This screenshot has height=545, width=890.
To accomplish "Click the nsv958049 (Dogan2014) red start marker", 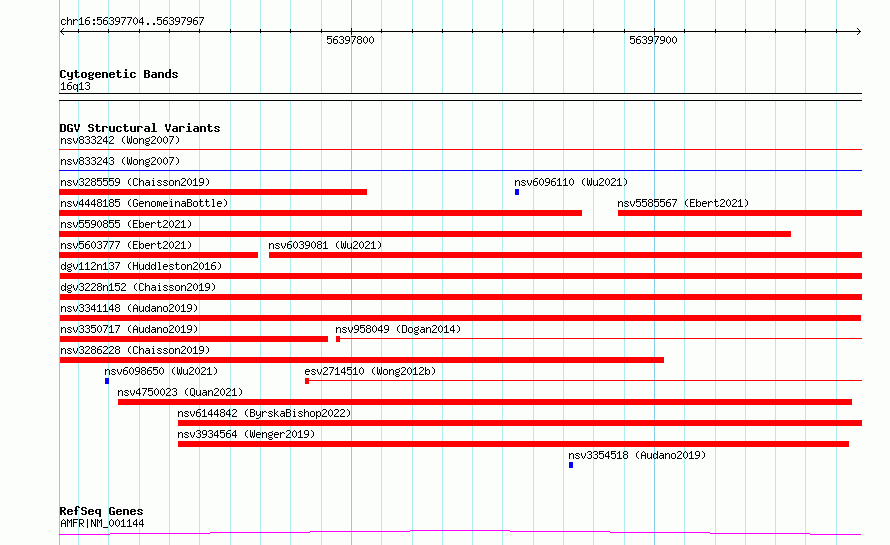I will point(338,339).
